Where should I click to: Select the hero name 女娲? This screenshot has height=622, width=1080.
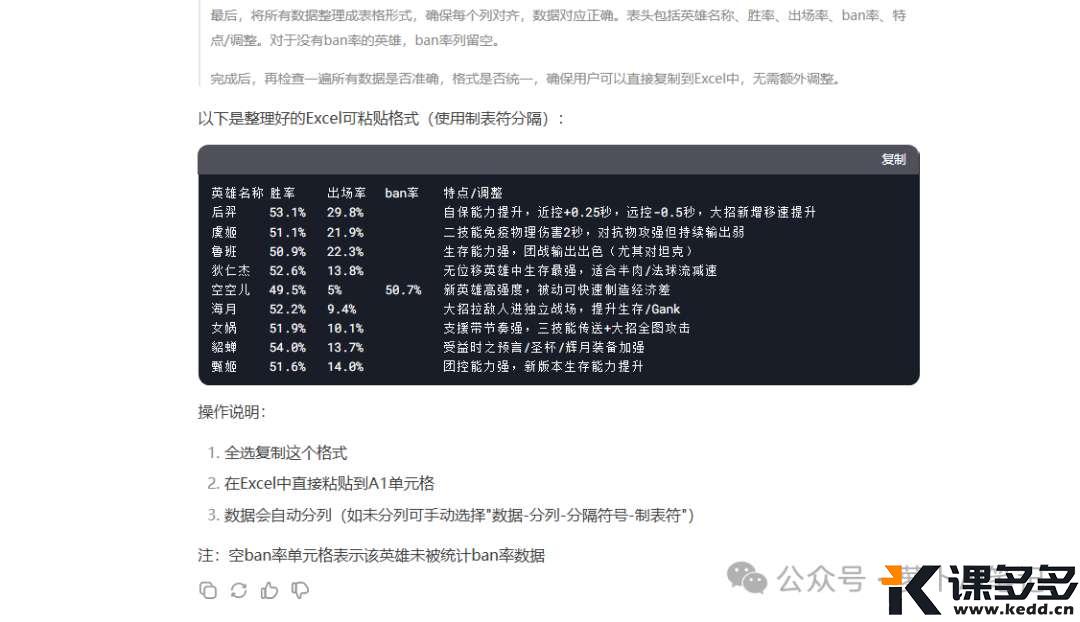[x=224, y=329]
